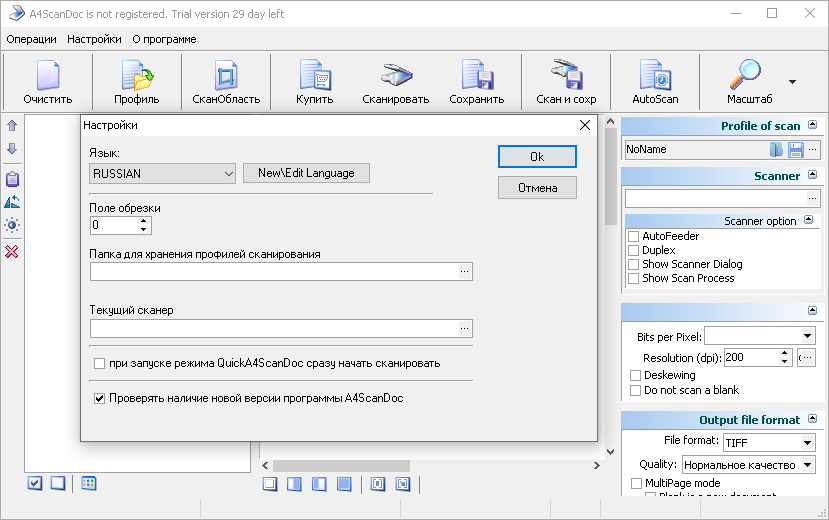Enable the QuickA4ScanDoc auto-start scanning checkbox

(99, 363)
